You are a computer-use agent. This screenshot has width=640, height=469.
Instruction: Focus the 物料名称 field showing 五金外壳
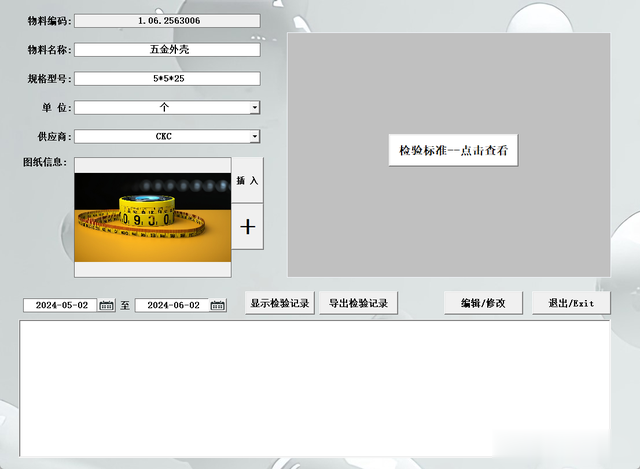(167, 50)
